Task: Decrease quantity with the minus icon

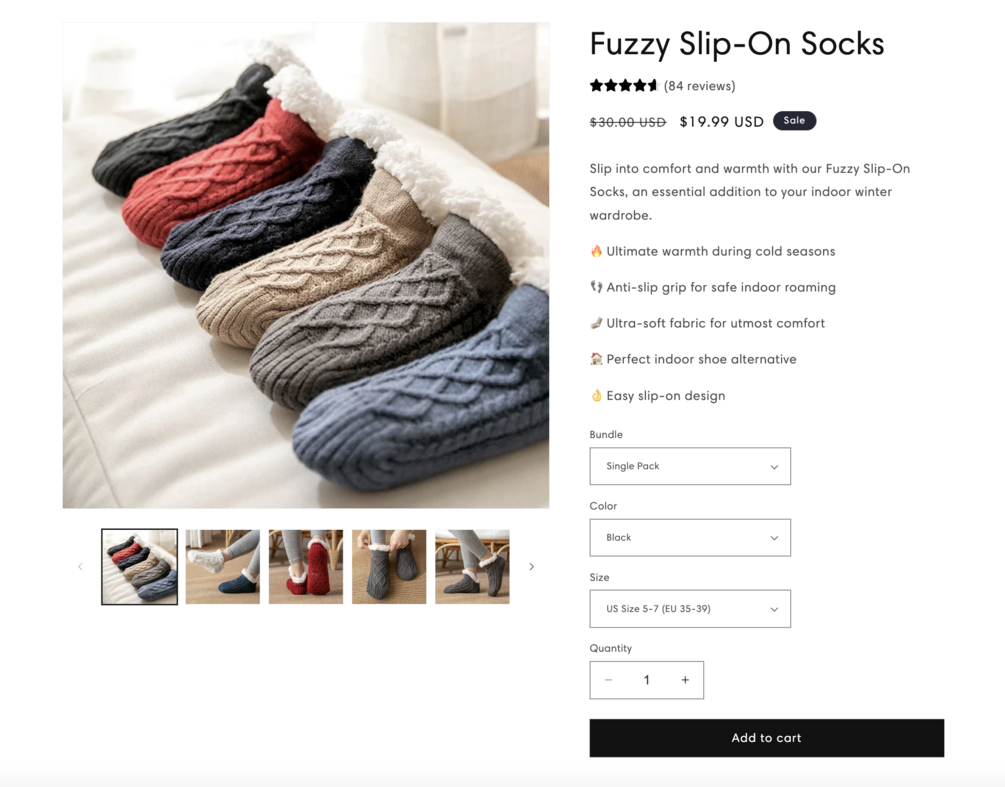Action: 608,680
